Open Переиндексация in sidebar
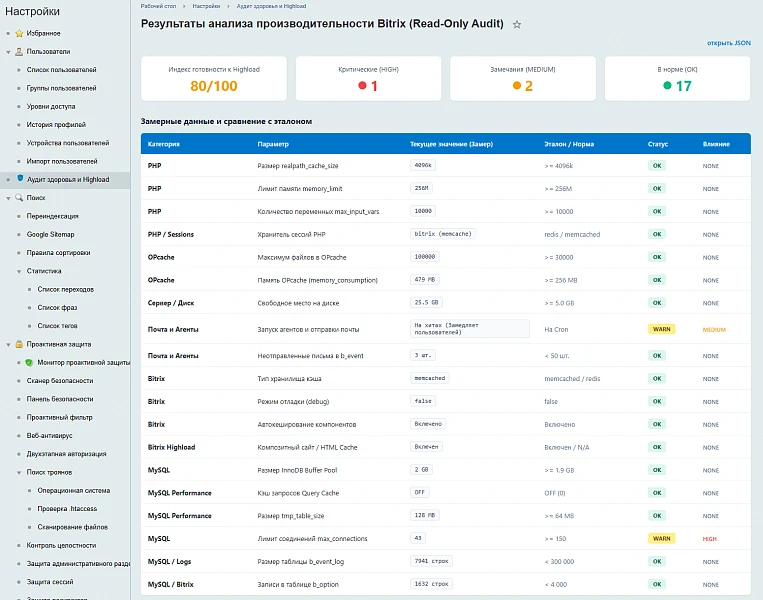Image resolution: width=763 pixels, height=600 pixels. coord(53,216)
